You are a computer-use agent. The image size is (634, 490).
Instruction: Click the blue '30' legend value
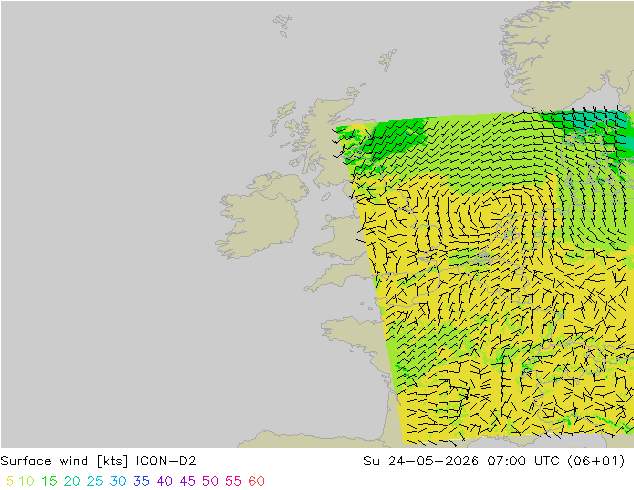(118, 481)
